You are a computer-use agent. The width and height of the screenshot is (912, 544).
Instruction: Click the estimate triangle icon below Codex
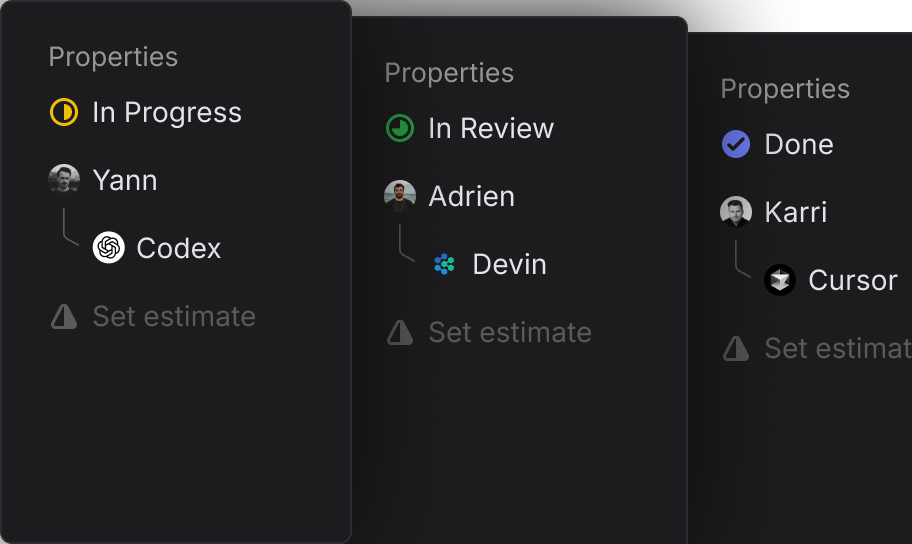[64, 317]
